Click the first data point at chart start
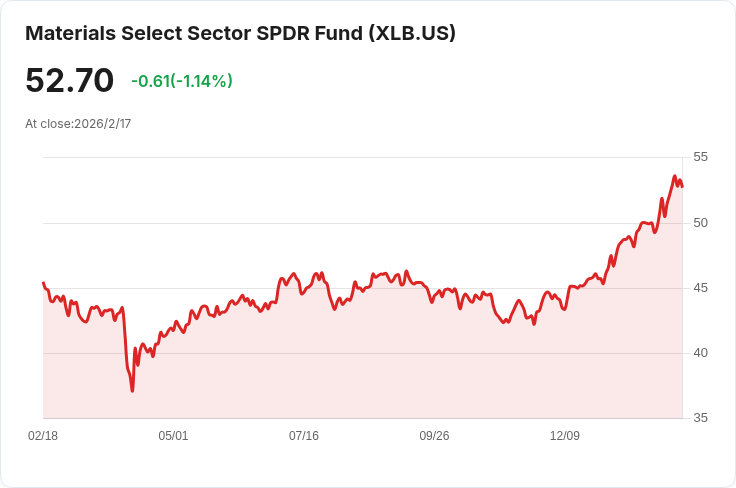The width and height of the screenshot is (736, 488). click(43, 282)
